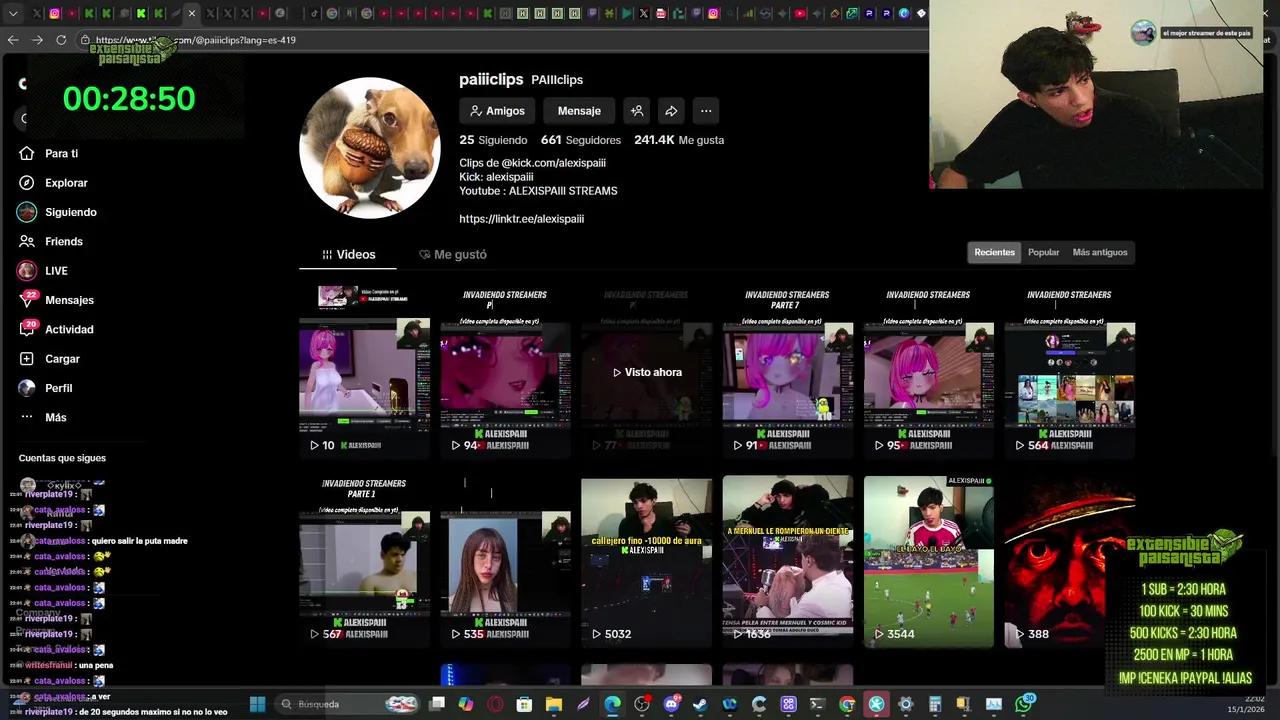Open the video with 564 views
1280x720 pixels.
pyautogui.click(x=1070, y=372)
